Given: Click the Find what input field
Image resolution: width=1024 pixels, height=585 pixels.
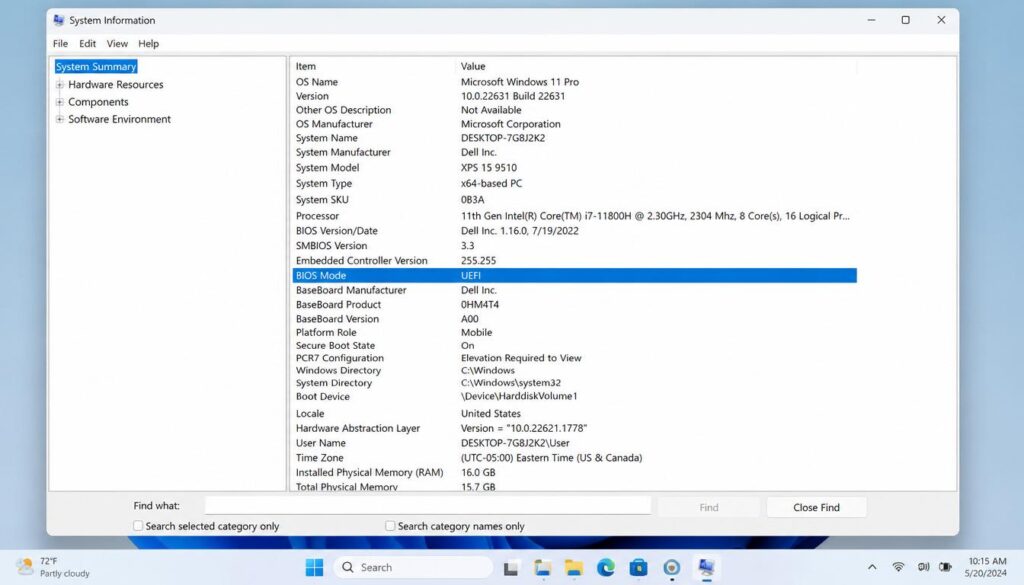Looking at the screenshot, I should coord(428,505).
